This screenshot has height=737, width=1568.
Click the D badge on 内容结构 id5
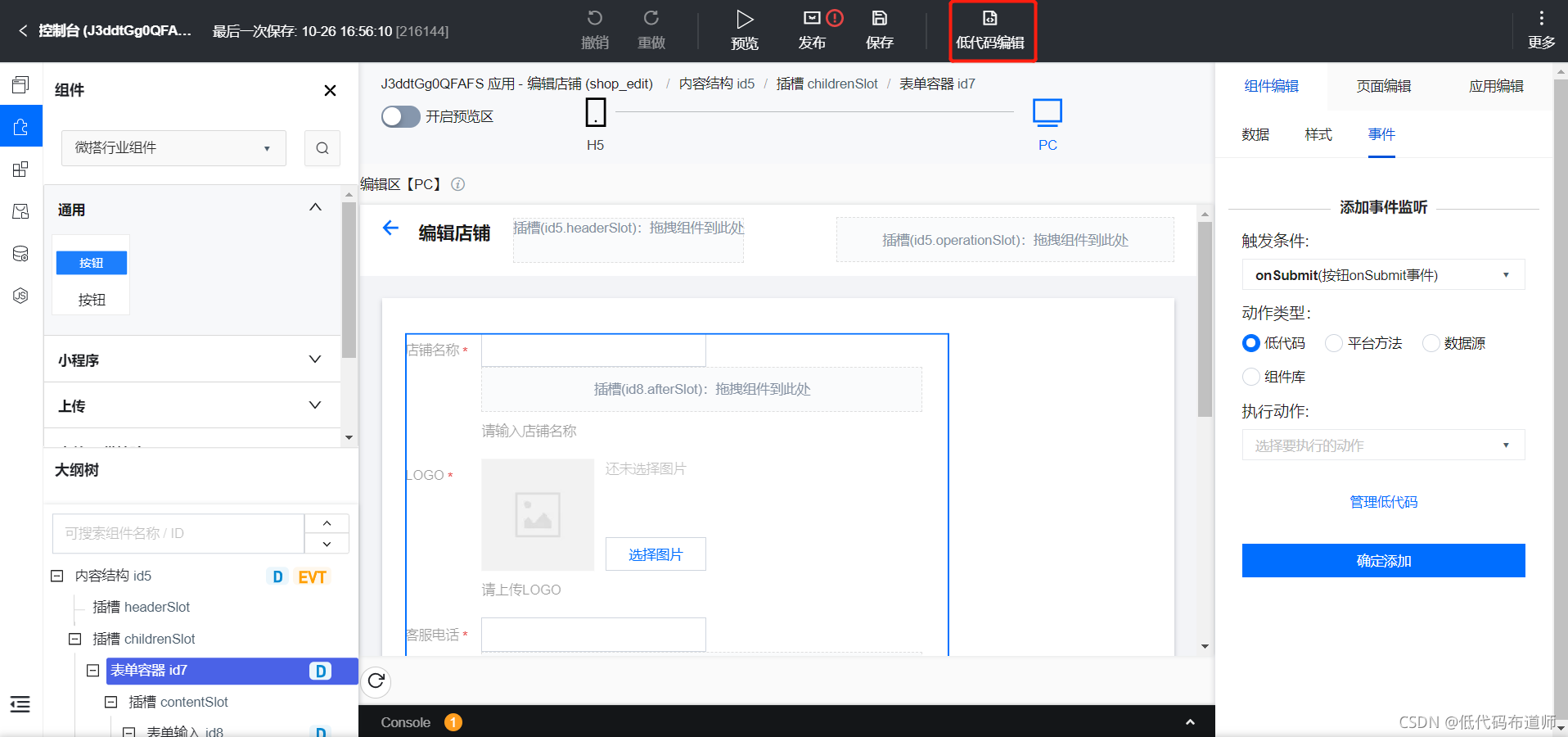coord(277,576)
